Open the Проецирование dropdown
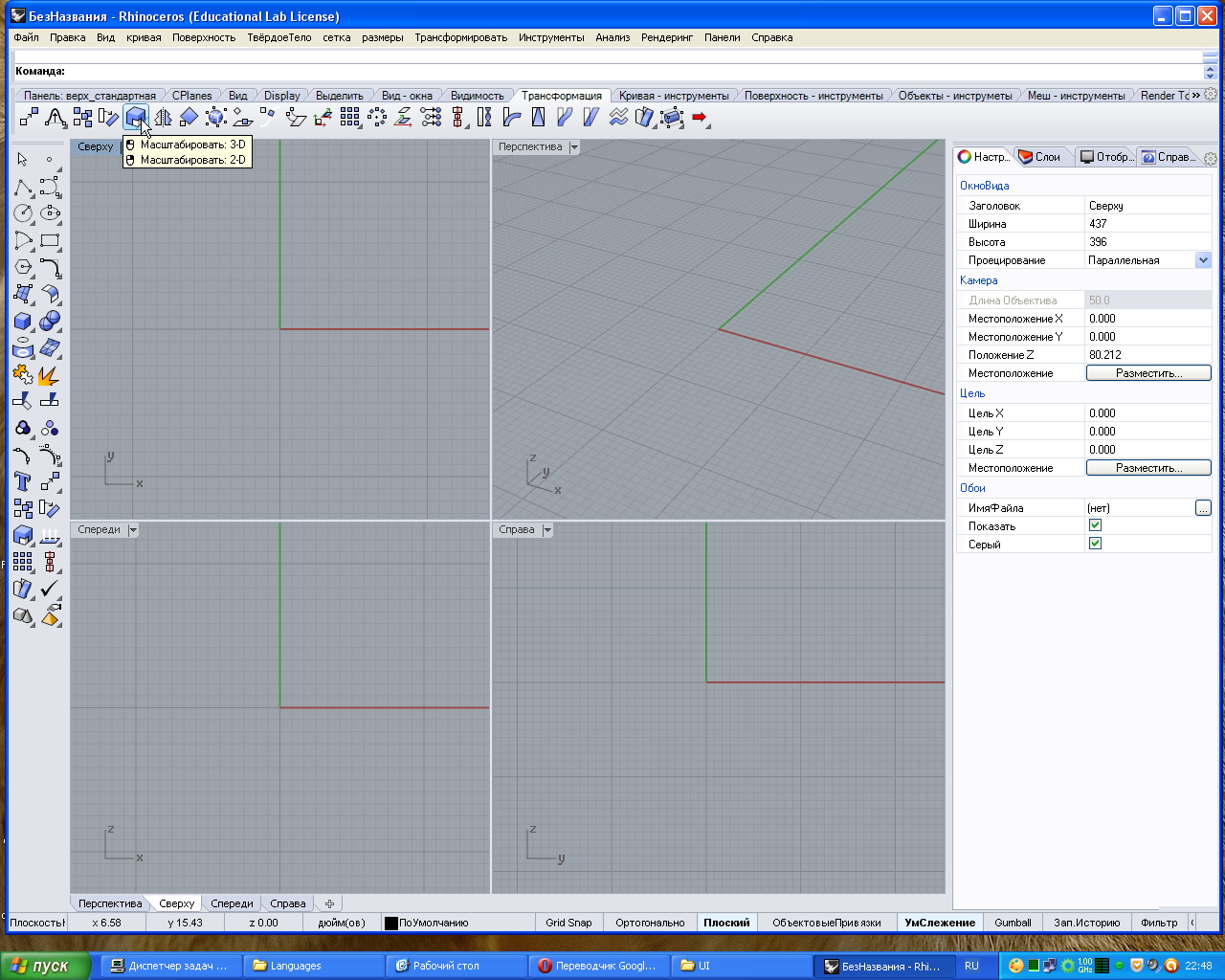The height and width of the screenshot is (980, 1225). (x=1203, y=260)
